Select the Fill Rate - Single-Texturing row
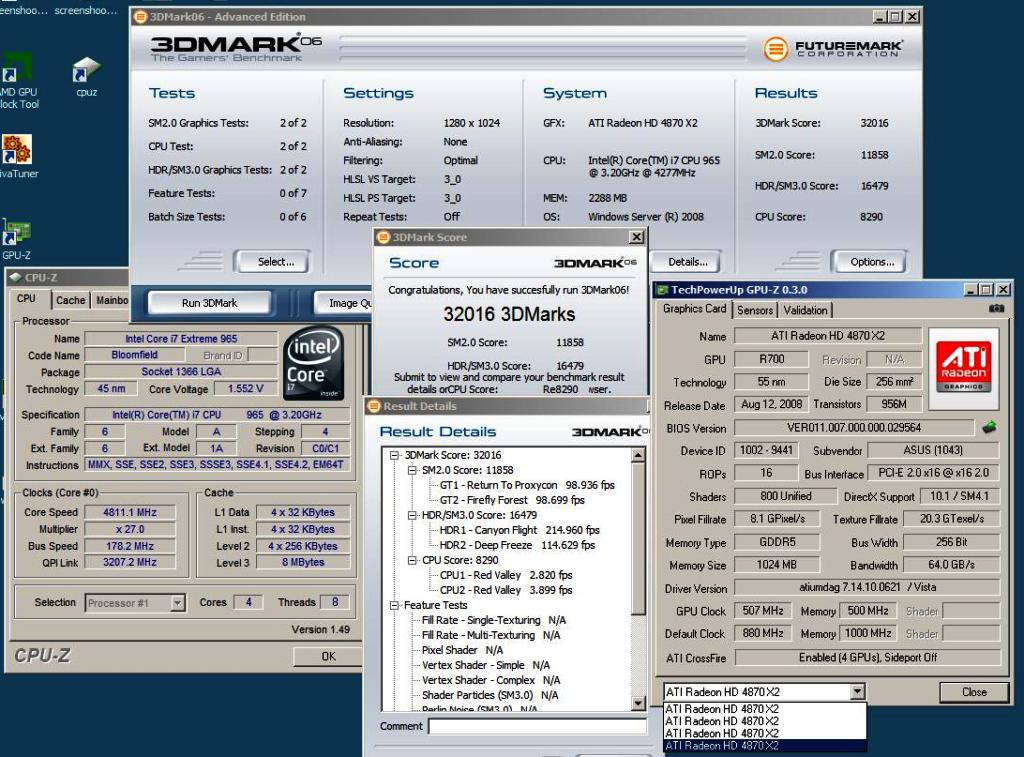The height and width of the screenshot is (757, 1024). click(x=494, y=620)
